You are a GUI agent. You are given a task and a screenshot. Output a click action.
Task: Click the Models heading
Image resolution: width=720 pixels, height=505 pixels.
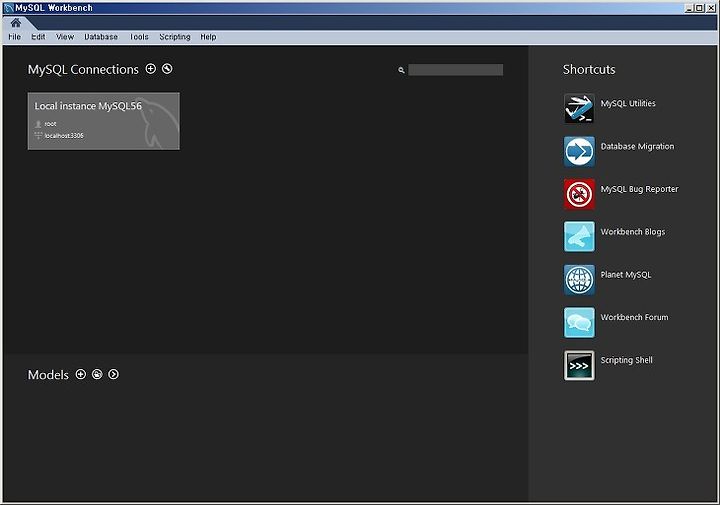click(x=48, y=375)
